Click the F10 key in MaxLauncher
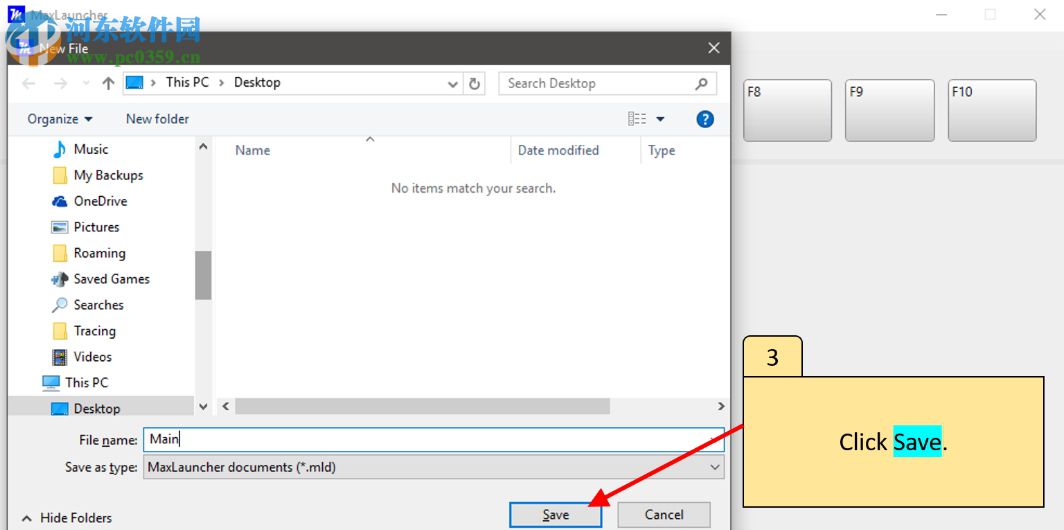This screenshot has width=1064, height=530. (992, 111)
